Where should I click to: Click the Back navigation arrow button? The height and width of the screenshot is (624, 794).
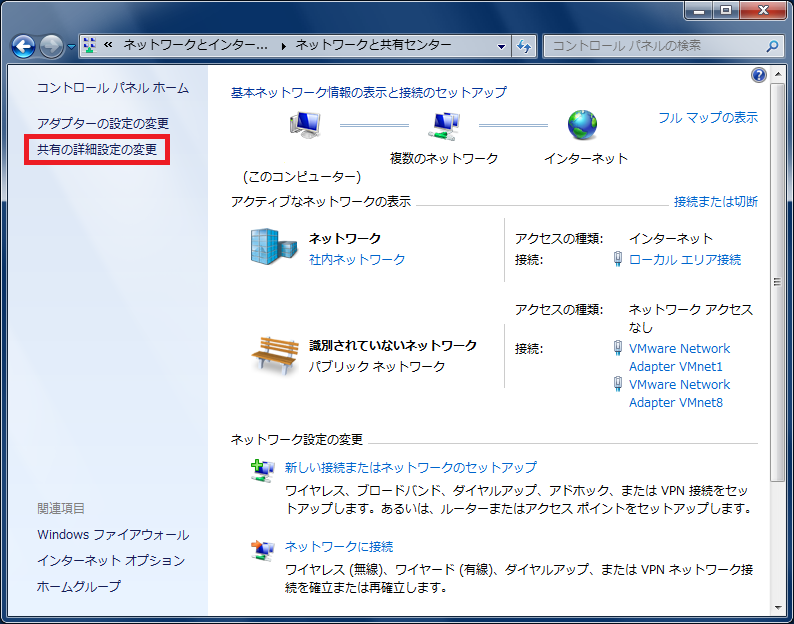tap(24, 46)
